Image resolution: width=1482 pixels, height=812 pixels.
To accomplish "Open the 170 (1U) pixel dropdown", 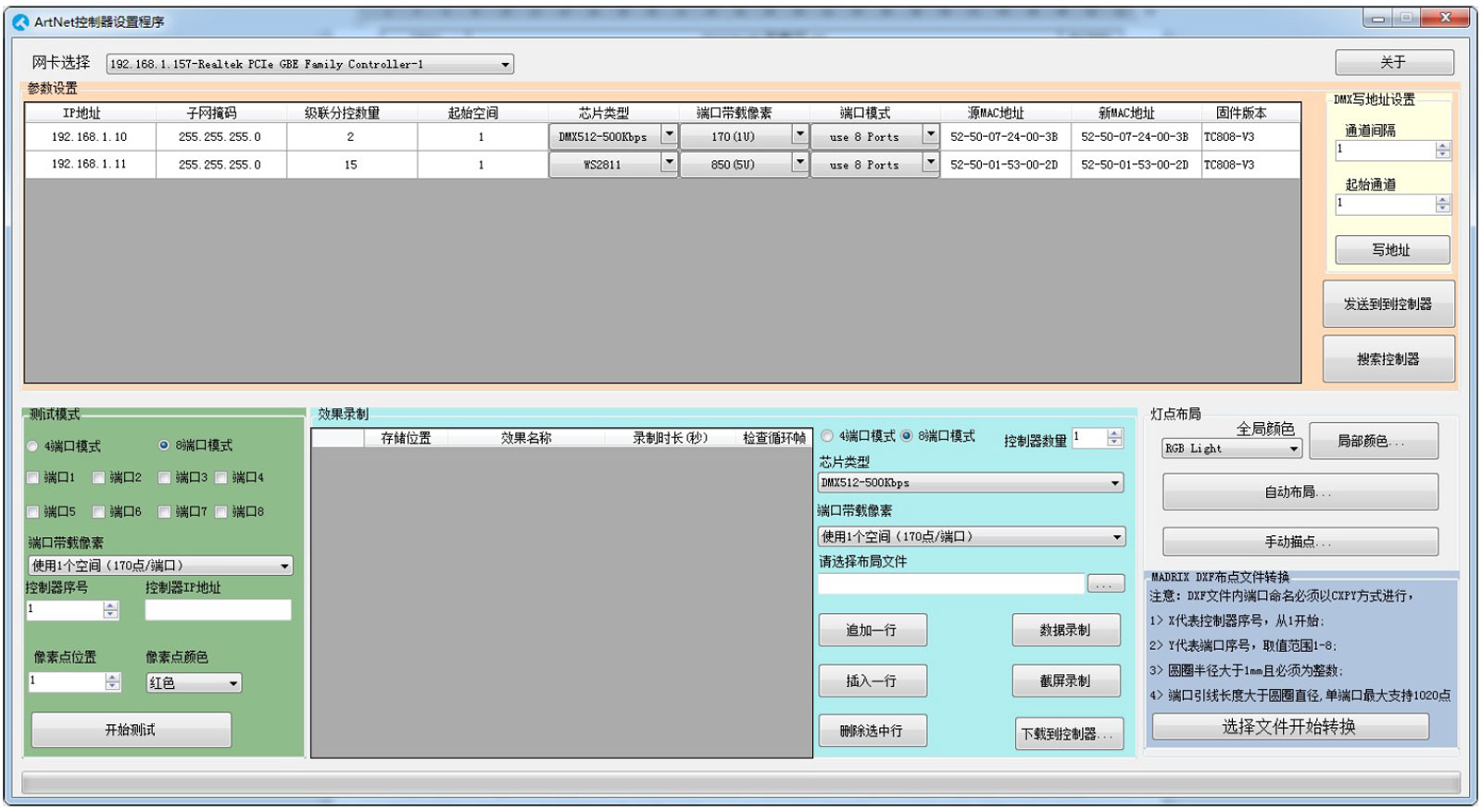I will [x=799, y=136].
